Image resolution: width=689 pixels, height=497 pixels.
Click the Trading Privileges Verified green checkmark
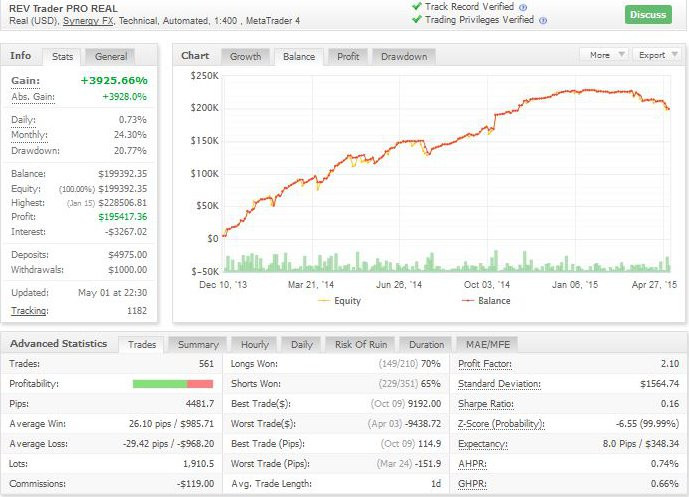point(417,20)
